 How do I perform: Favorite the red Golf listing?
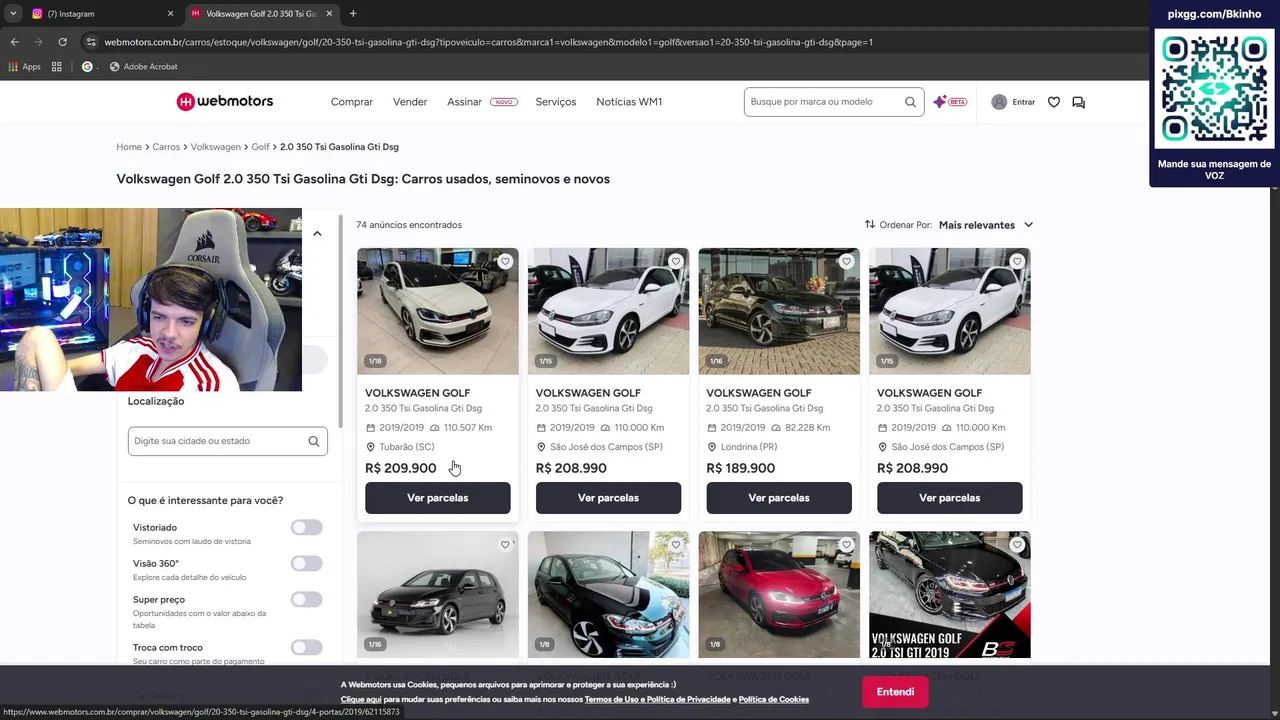pyautogui.click(x=846, y=544)
